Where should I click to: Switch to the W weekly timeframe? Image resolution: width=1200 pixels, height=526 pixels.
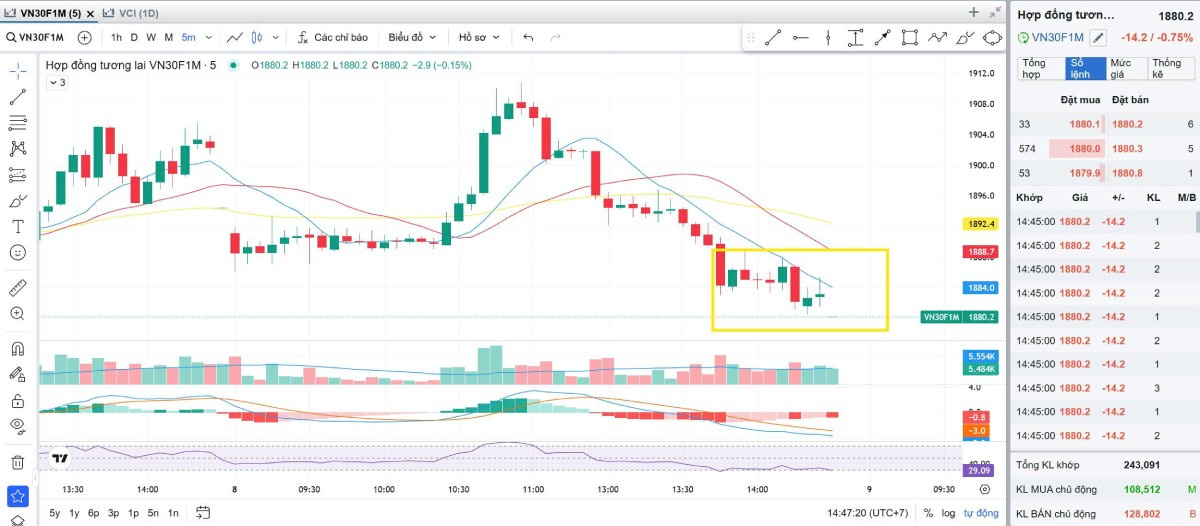click(151, 37)
